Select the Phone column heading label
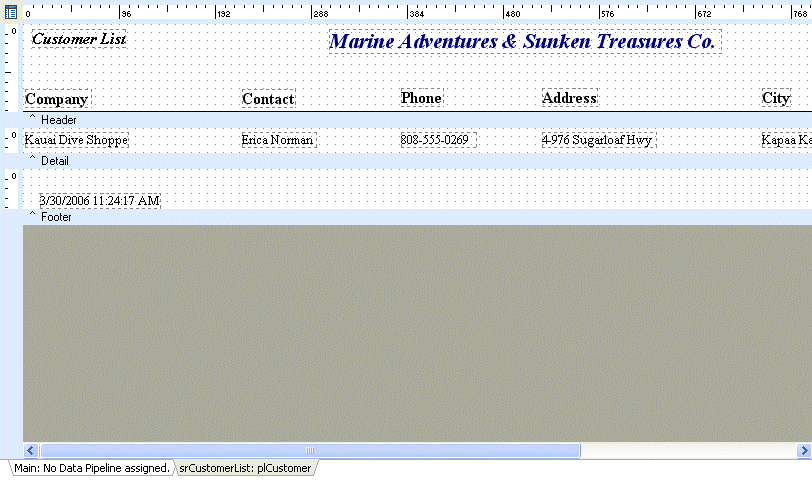 (x=422, y=98)
